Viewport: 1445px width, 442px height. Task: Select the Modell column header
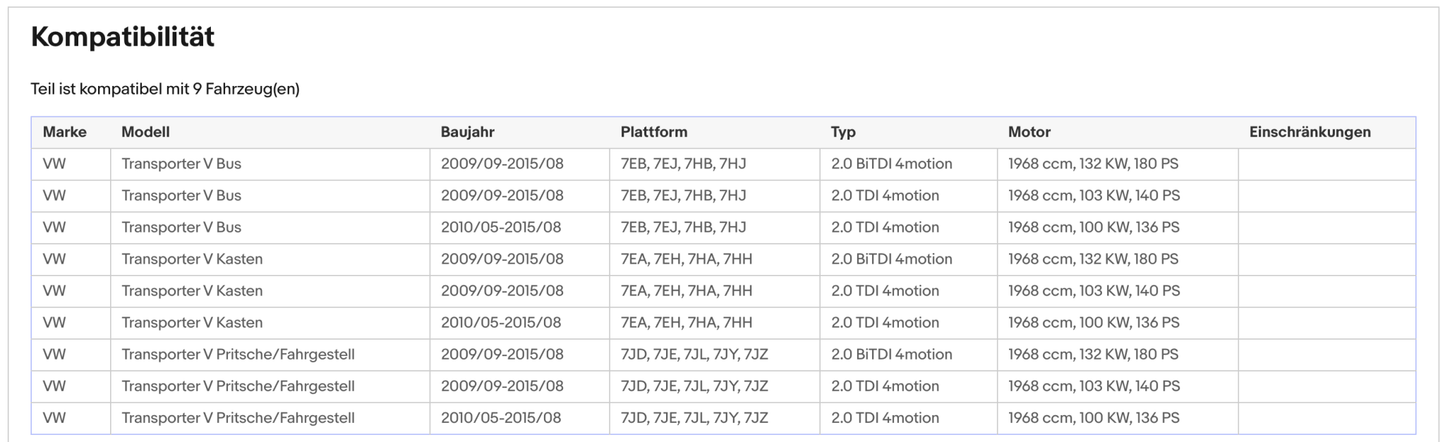coord(145,132)
